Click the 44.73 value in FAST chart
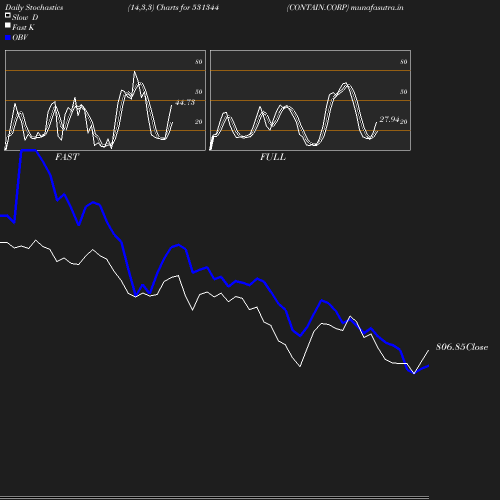The width and height of the screenshot is (500, 500). tap(185, 102)
